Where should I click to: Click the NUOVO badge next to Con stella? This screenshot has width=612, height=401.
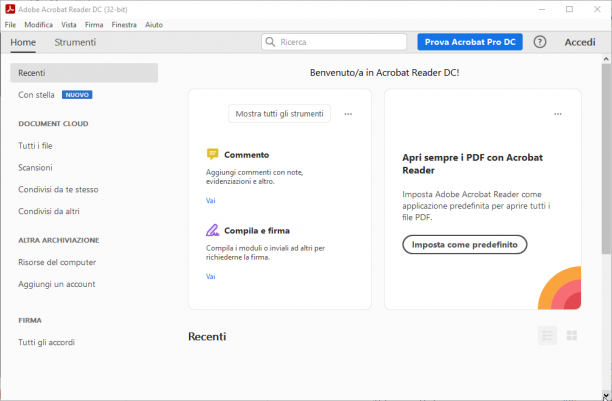click(x=77, y=95)
